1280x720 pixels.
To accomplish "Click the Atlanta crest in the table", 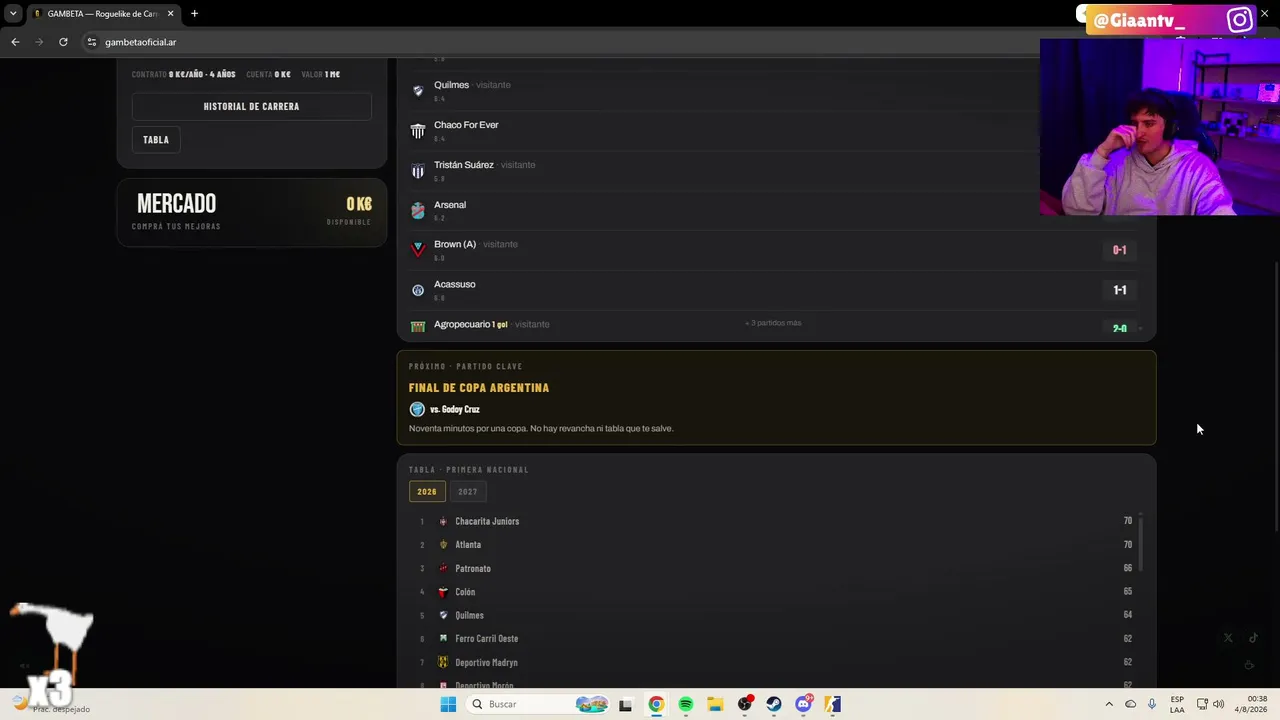I will pos(443,545).
